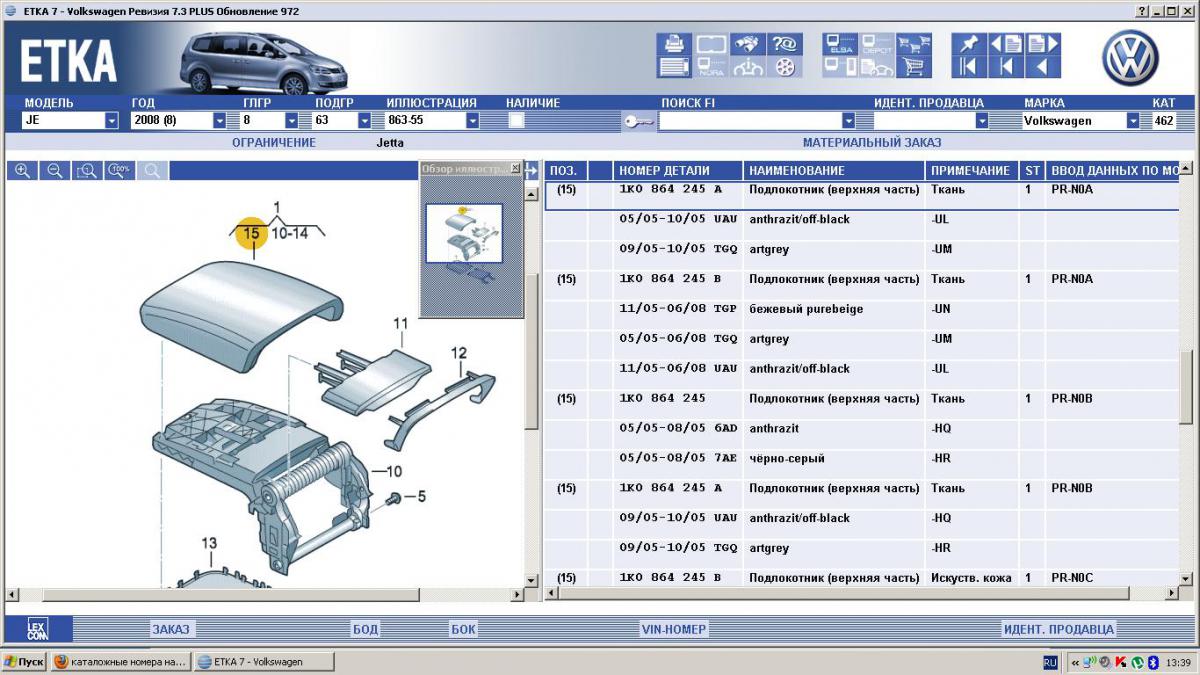The image size is (1200, 675).
Task: Click the НОМЕР ДЕТАЛИ column header
Action: coord(678,171)
